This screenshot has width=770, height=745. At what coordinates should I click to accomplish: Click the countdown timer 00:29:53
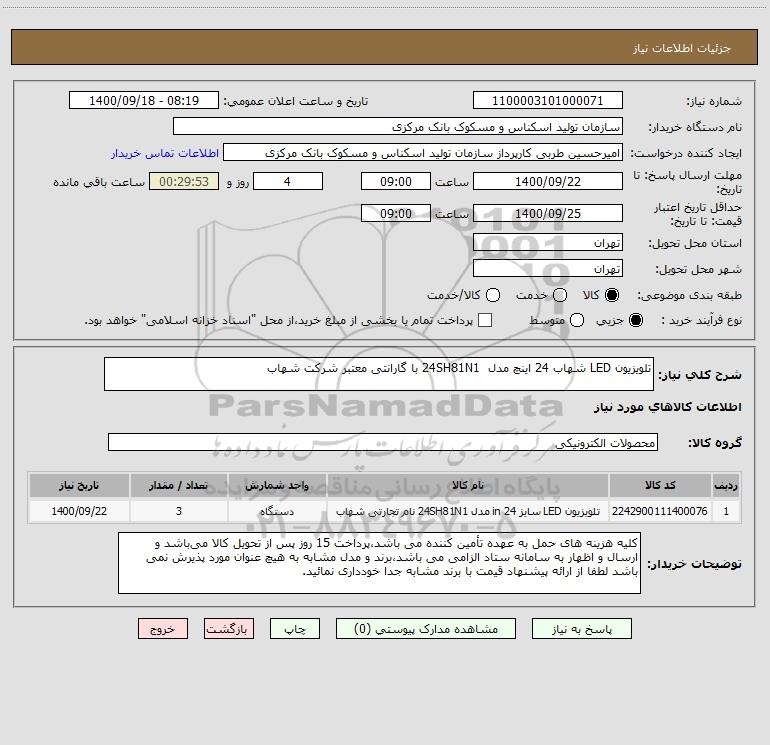coord(184,181)
